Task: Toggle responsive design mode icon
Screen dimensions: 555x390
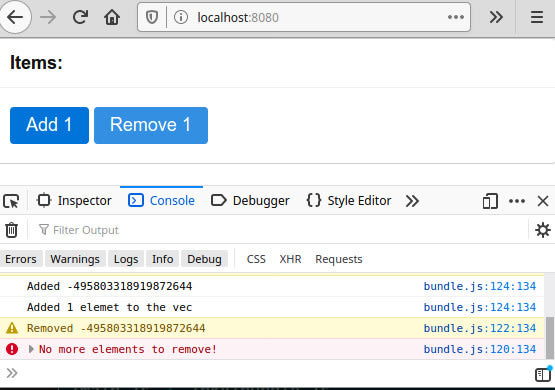Action: tap(490, 201)
